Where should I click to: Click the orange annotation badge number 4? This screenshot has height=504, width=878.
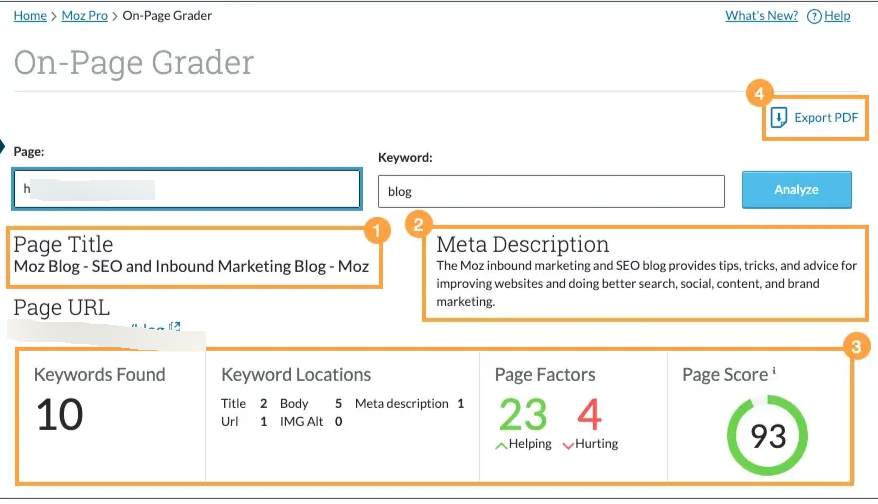759,94
